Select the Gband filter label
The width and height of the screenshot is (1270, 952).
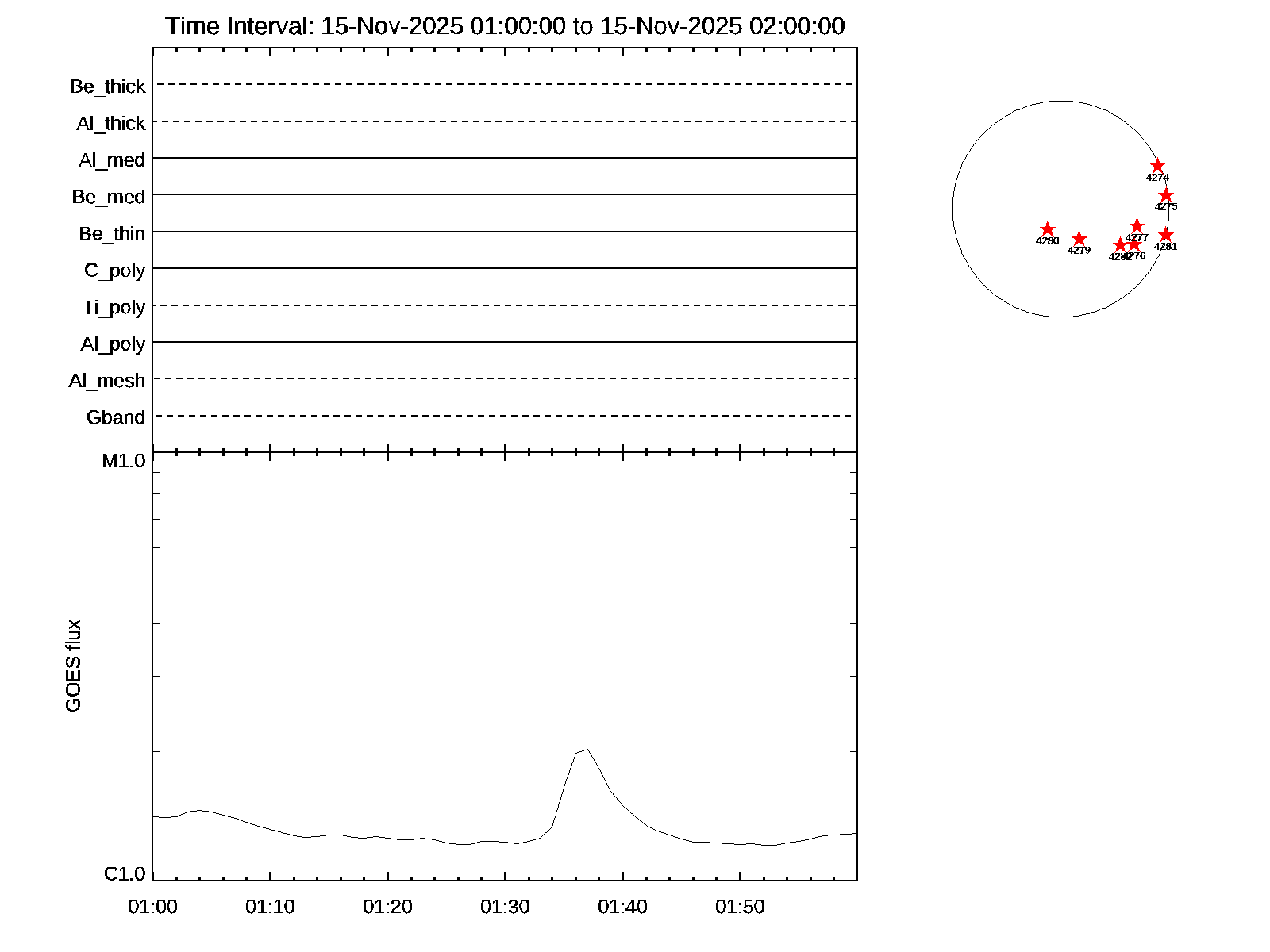(x=116, y=417)
